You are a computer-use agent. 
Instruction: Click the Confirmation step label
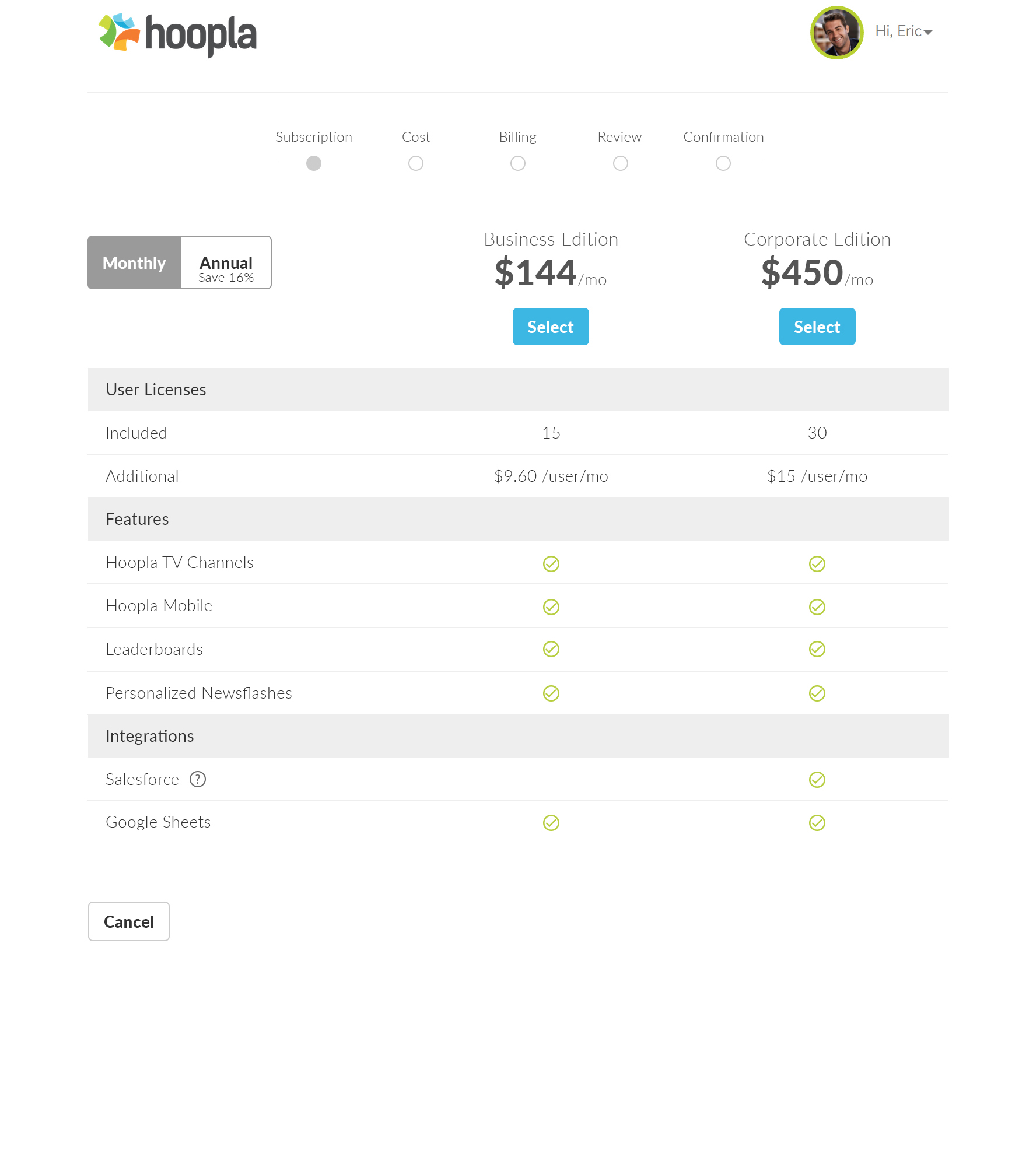[x=723, y=137]
